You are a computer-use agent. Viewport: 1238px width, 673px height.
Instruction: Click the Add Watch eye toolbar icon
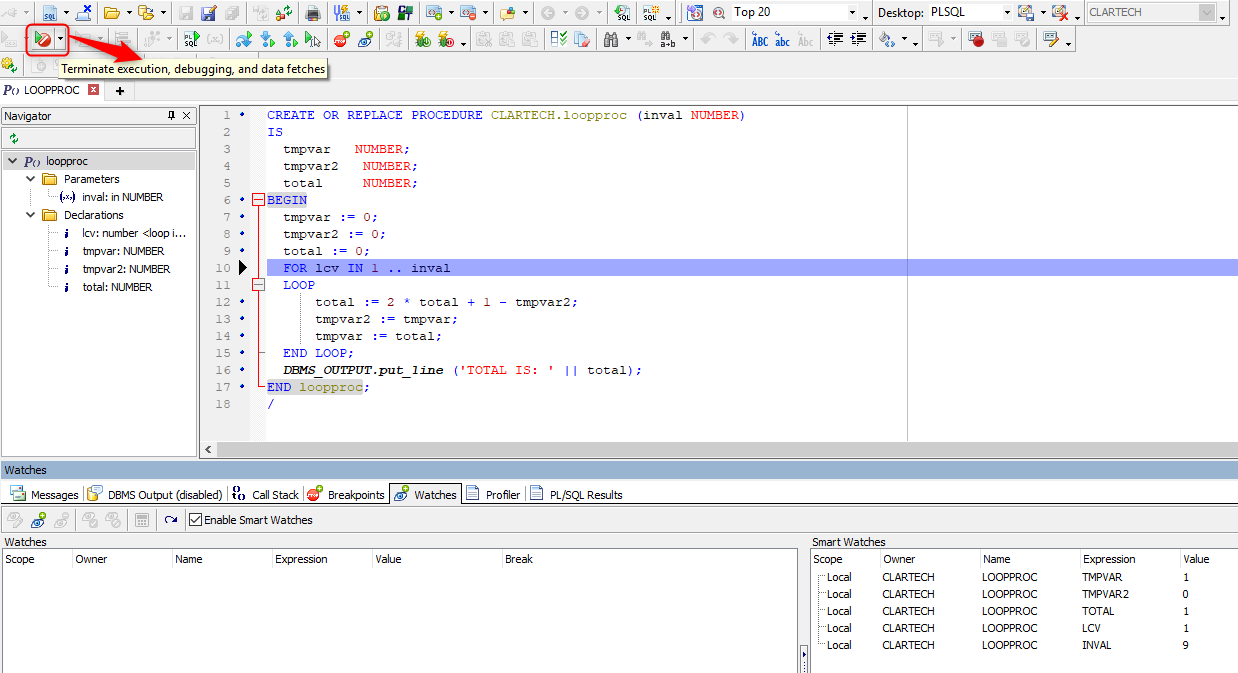click(x=365, y=40)
